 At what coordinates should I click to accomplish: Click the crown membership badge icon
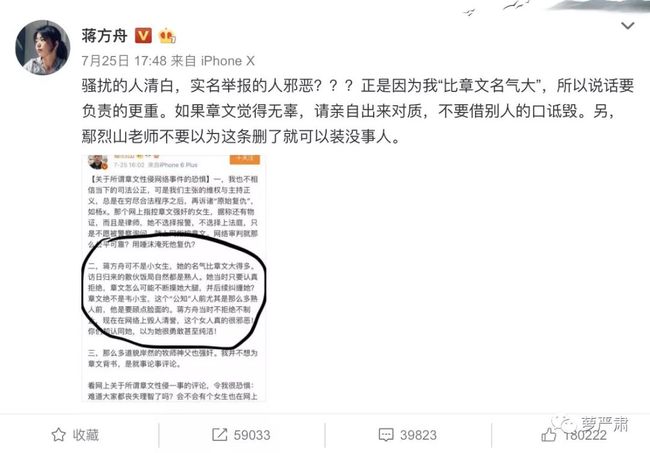(167, 36)
